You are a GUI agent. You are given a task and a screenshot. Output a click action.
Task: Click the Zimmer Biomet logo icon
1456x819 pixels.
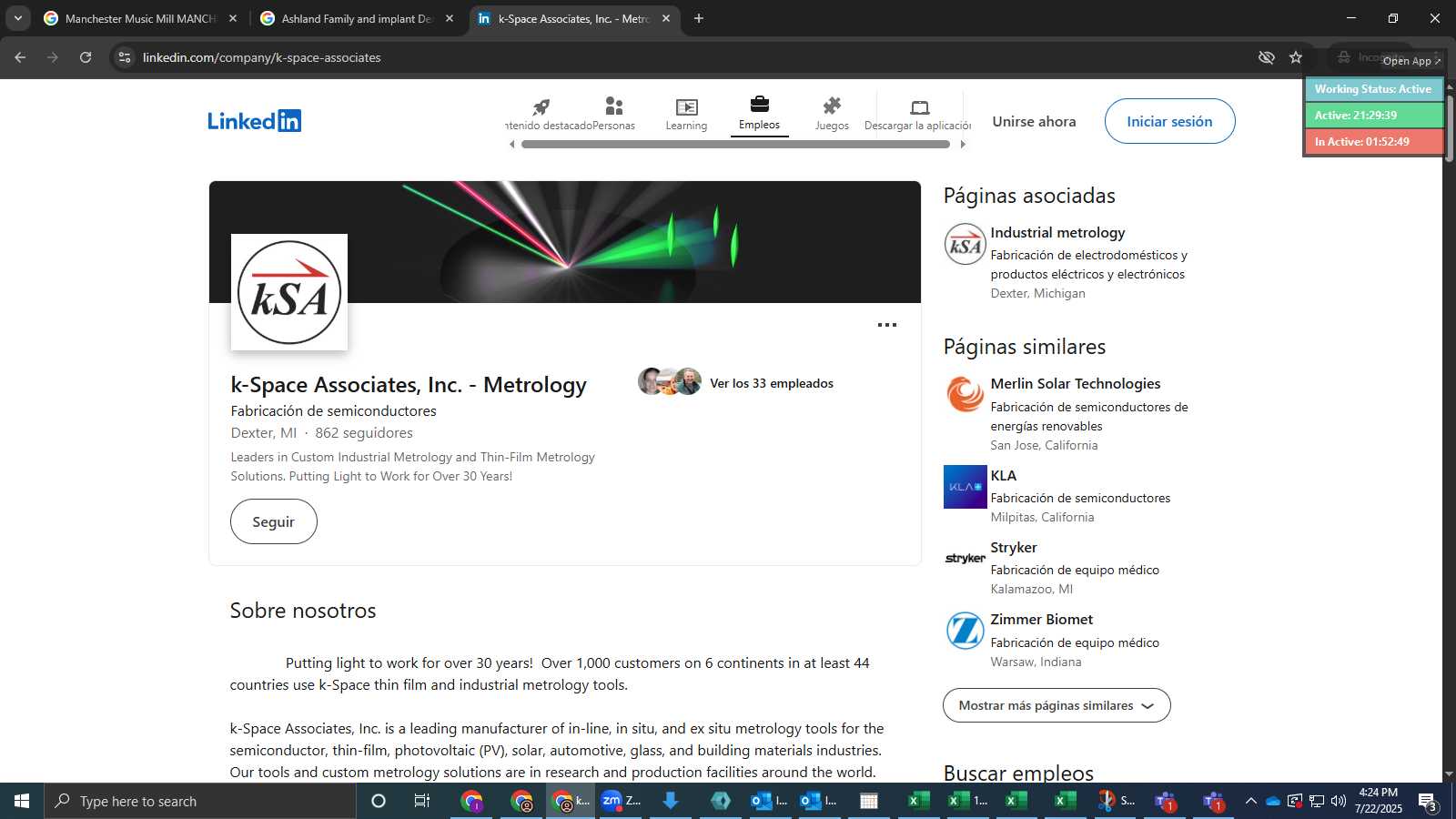[966, 631]
